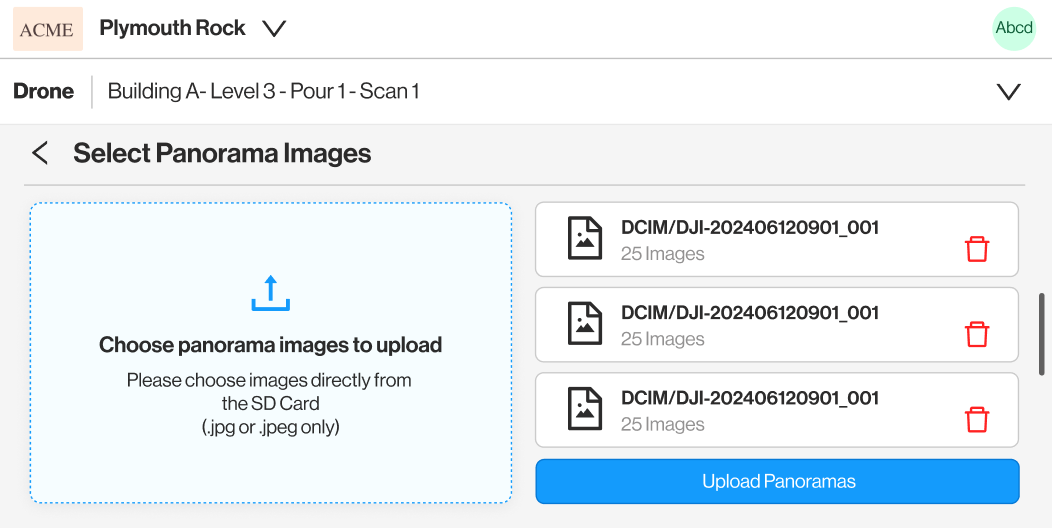
Task: Click Choose panorama images to upload
Action: (270, 346)
